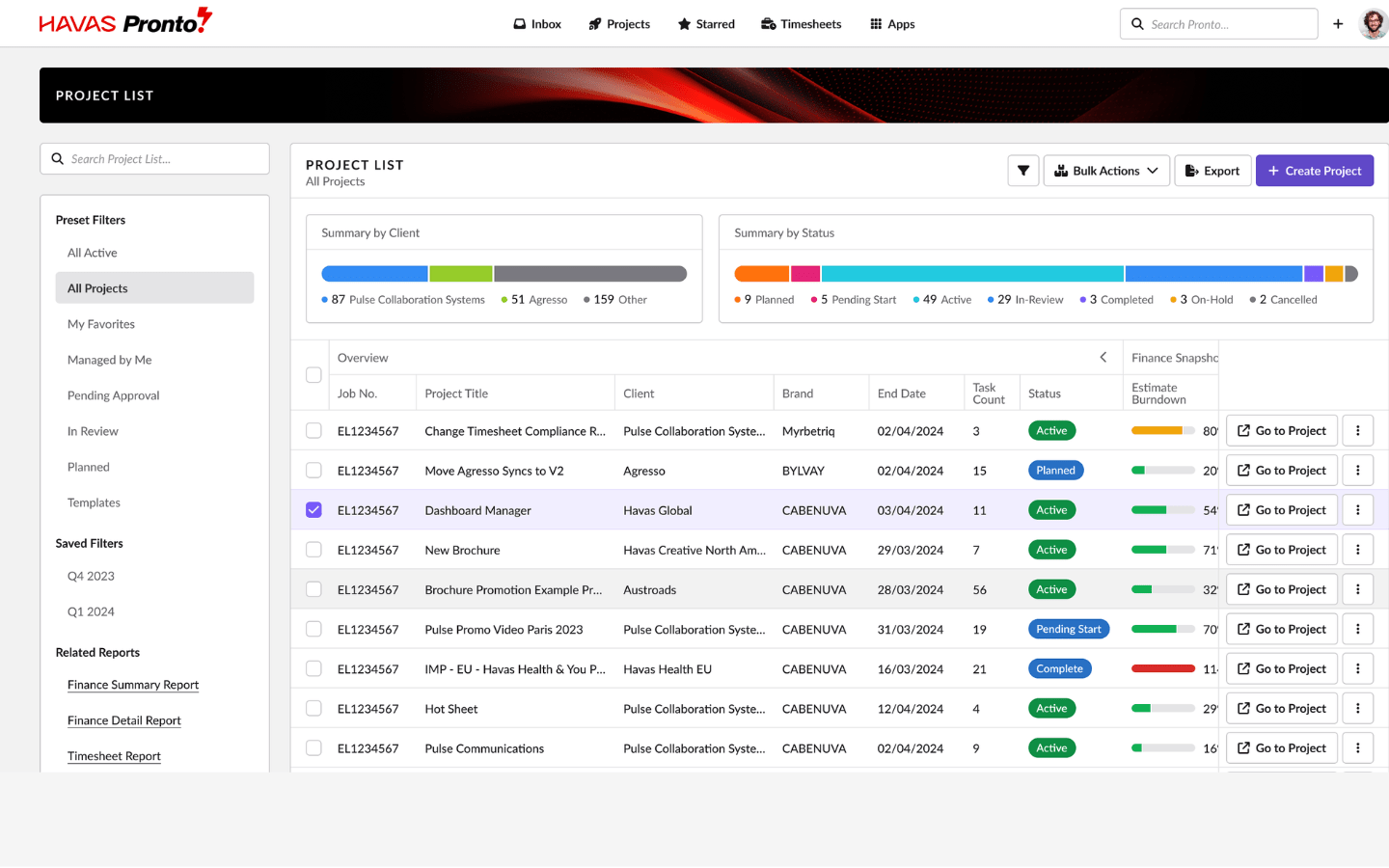The image size is (1389, 868).
Task: Open three-dot menu for Brochure Promotion Example row
Action: pyautogui.click(x=1357, y=589)
